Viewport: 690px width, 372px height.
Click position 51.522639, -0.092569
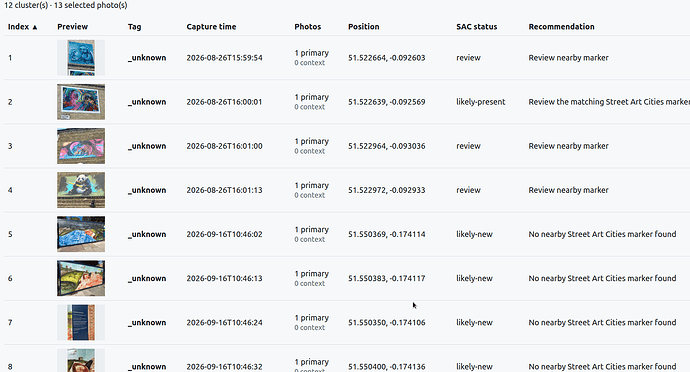pos(387,102)
